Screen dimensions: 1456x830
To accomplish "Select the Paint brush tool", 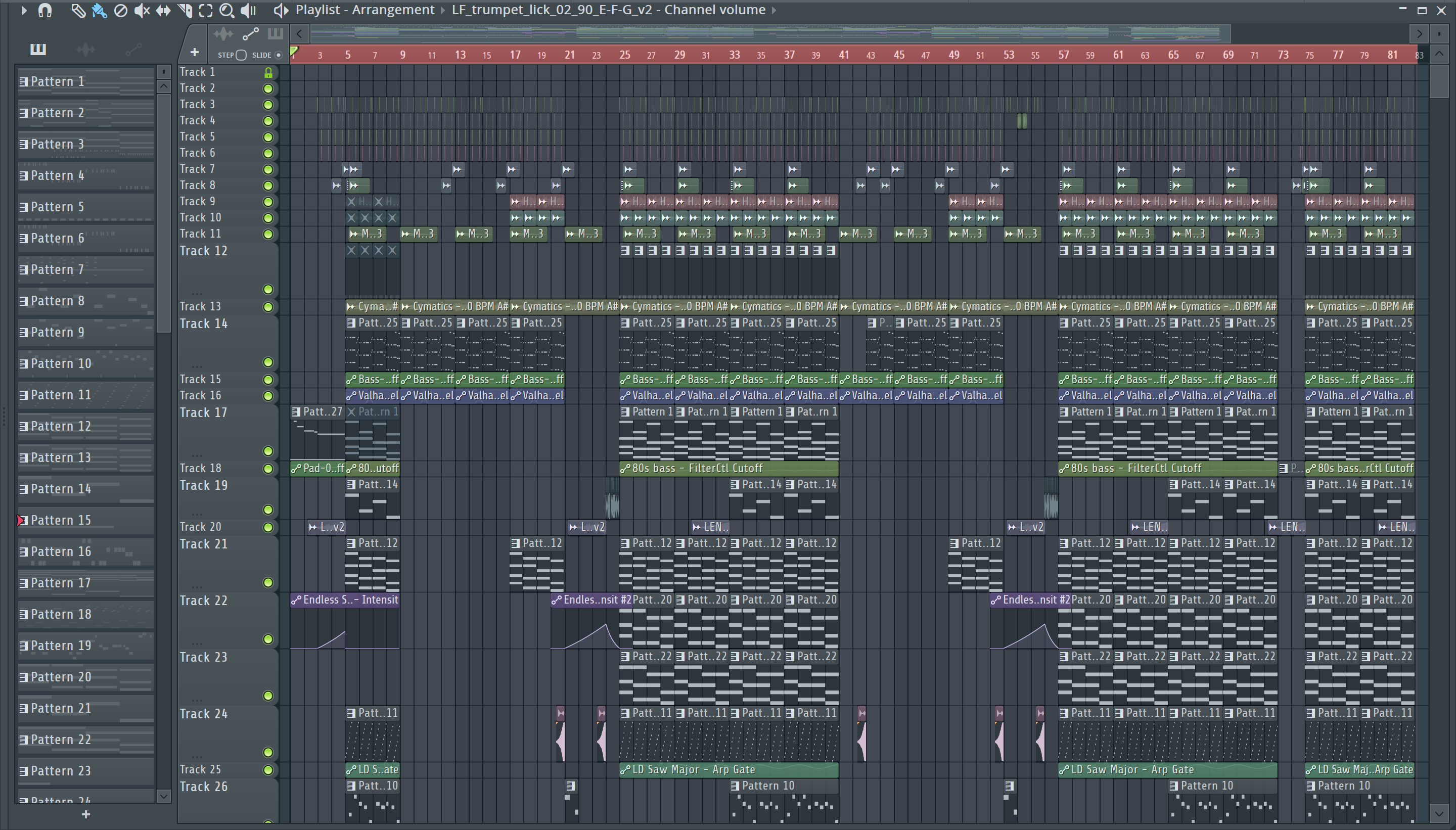I will (99, 10).
